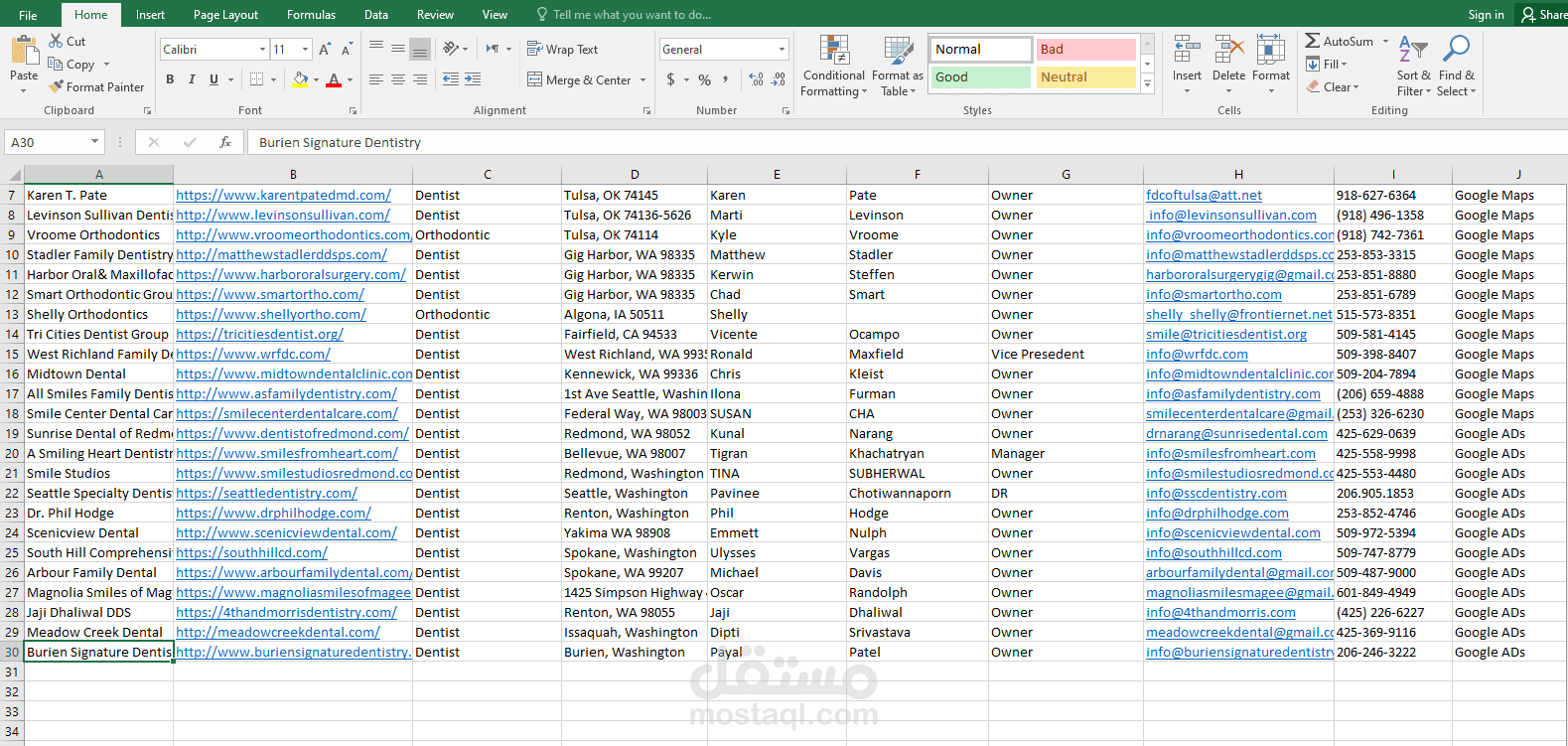Click Decrease Decimal icon
The width and height of the screenshot is (1568, 746).
(x=779, y=78)
